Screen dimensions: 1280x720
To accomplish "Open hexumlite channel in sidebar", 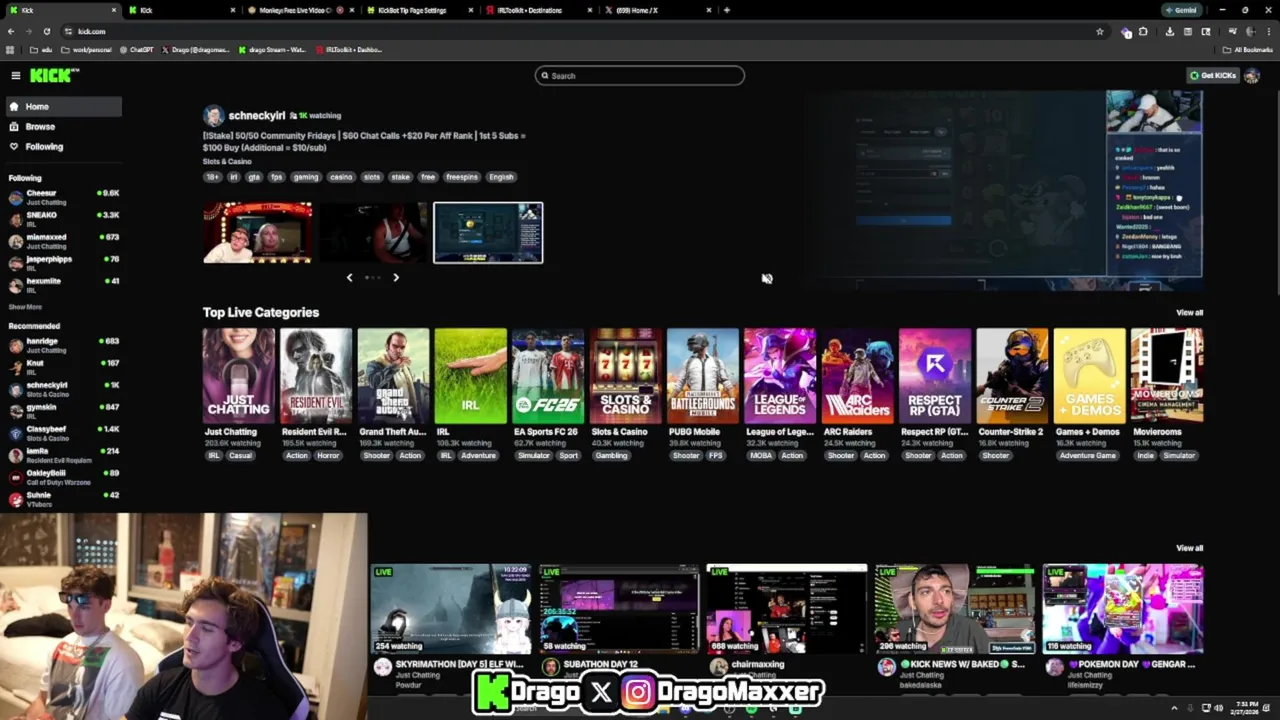I will tap(62, 285).
